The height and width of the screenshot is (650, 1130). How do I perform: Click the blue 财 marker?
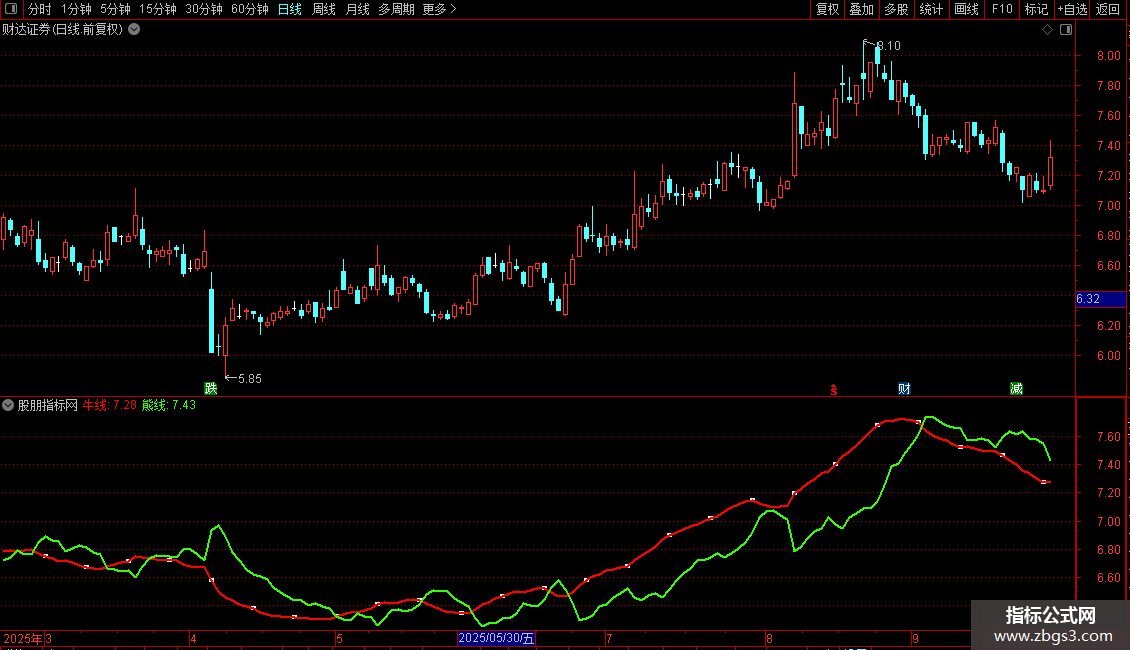[x=904, y=388]
